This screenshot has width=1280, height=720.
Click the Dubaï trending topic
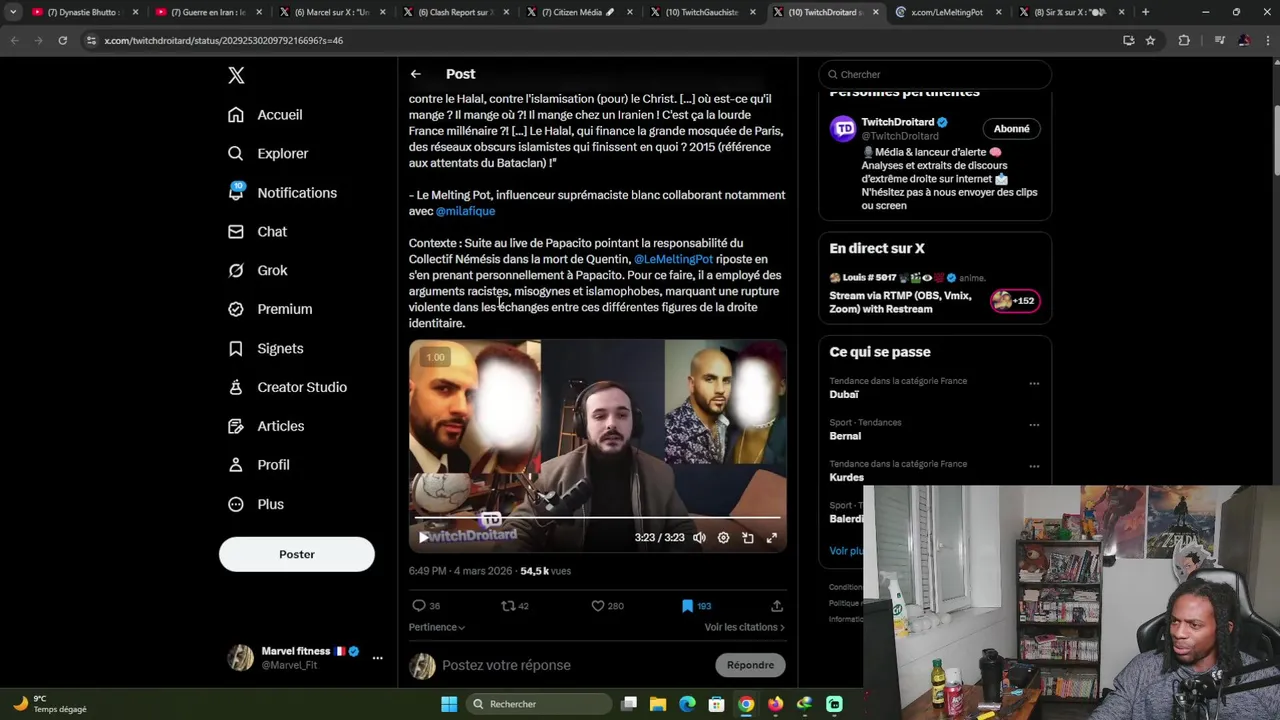point(844,395)
